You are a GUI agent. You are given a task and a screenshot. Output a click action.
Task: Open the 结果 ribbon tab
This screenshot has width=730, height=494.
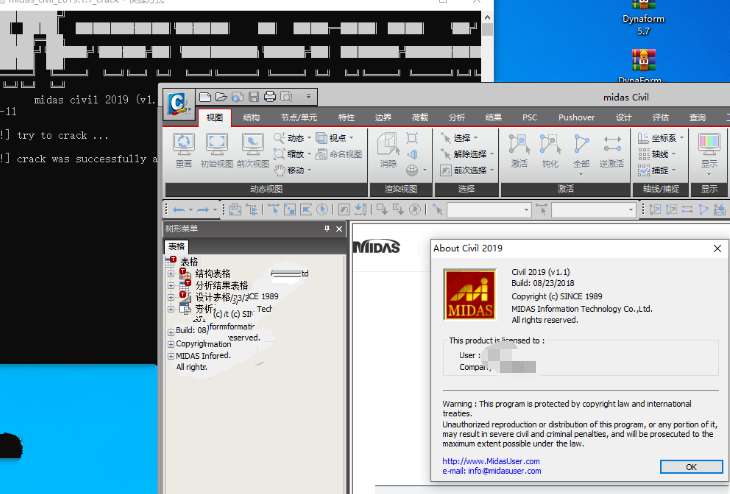493,117
